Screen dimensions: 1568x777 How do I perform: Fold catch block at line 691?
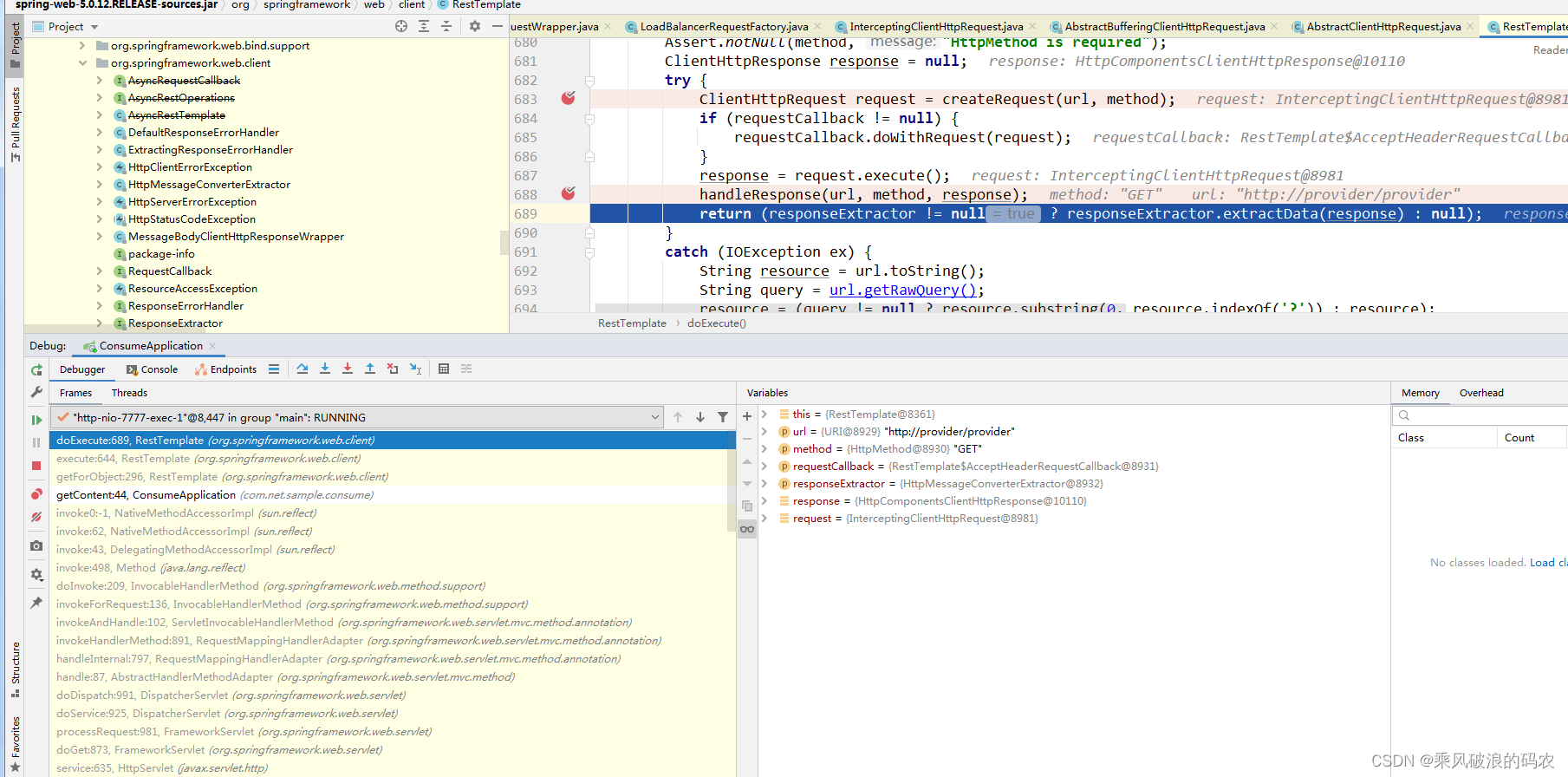pos(589,252)
